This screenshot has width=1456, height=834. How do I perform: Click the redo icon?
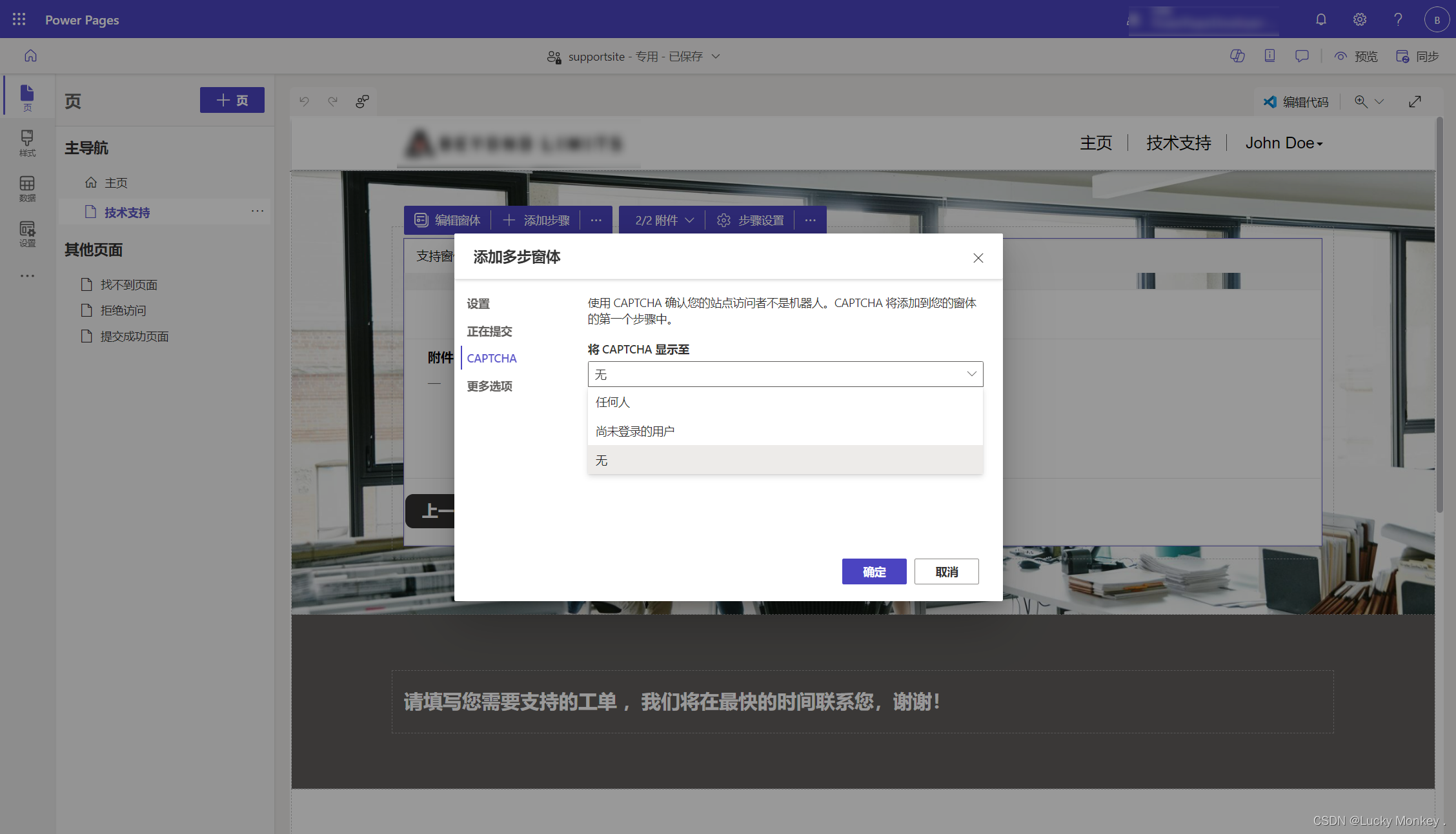tap(332, 101)
